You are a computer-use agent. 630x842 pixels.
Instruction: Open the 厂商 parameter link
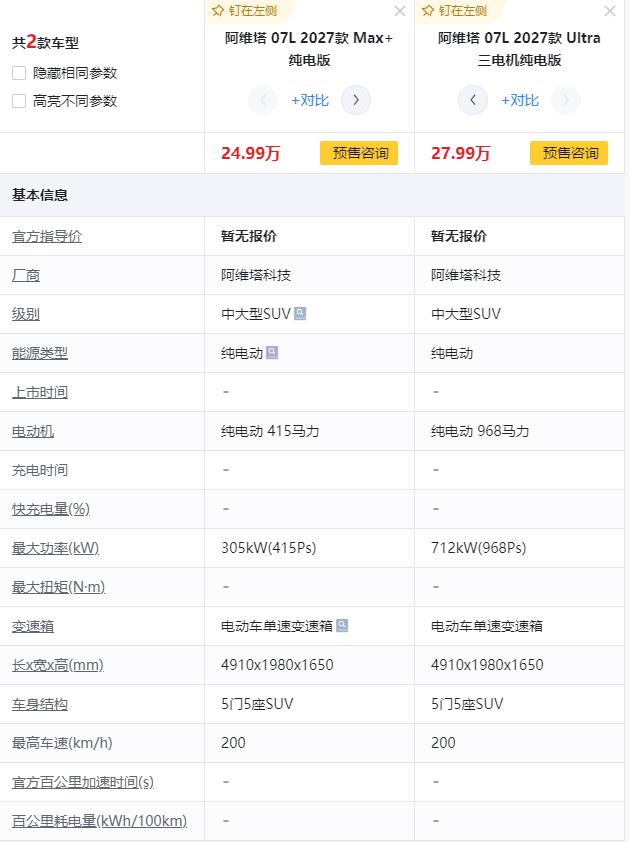[26, 275]
